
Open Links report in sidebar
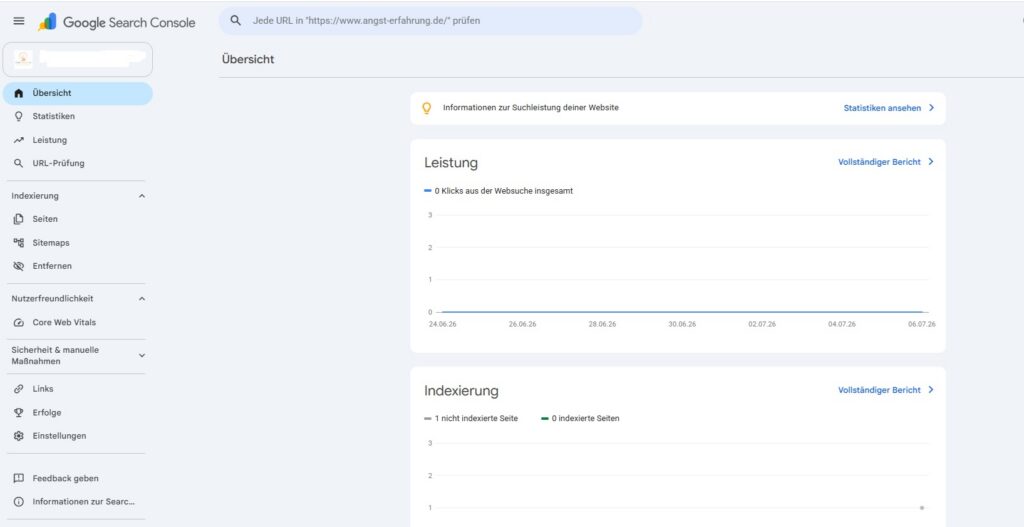pyautogui.click(x=78, y=389)
